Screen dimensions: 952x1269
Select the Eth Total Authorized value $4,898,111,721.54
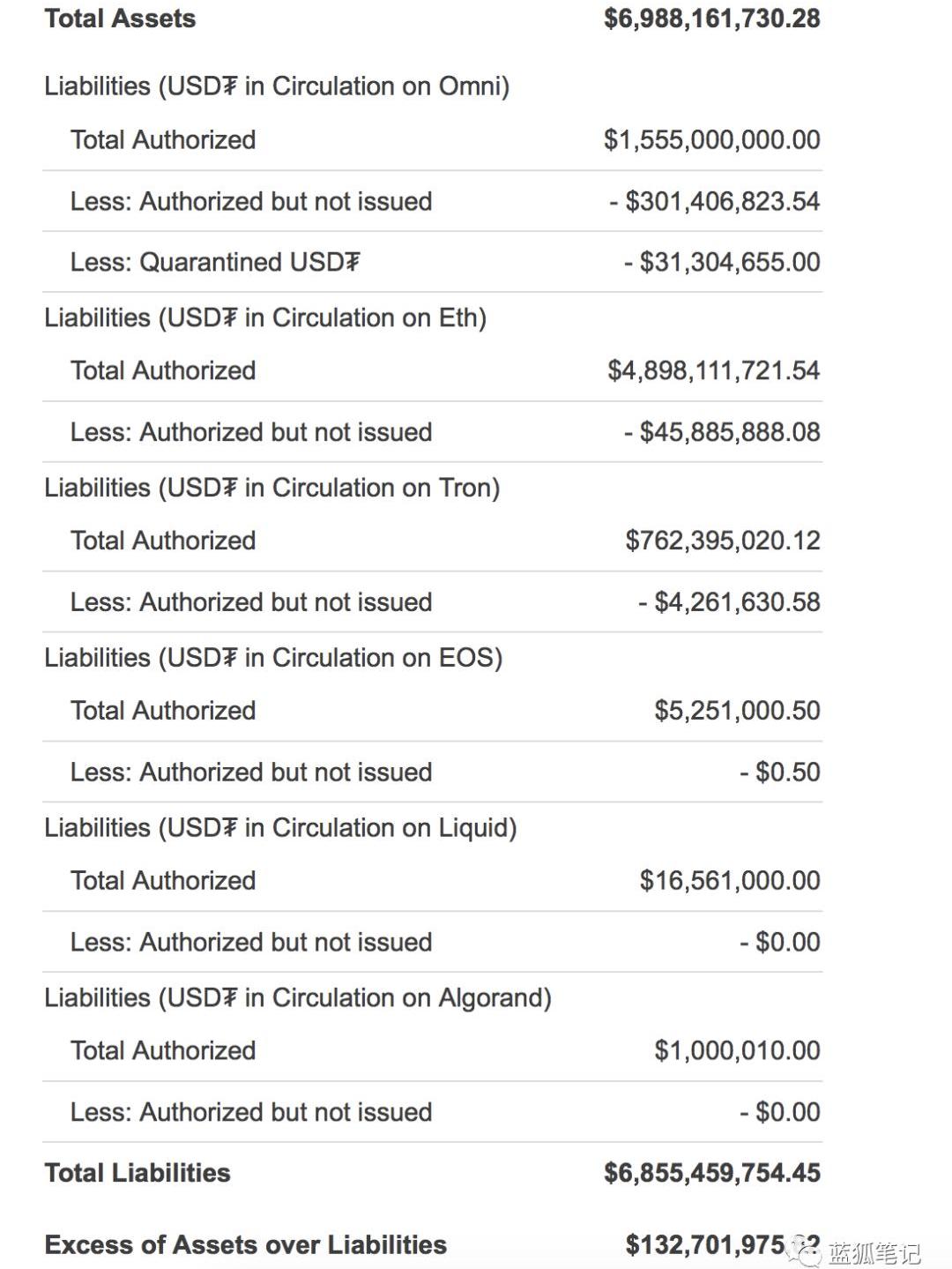[713, 370]
